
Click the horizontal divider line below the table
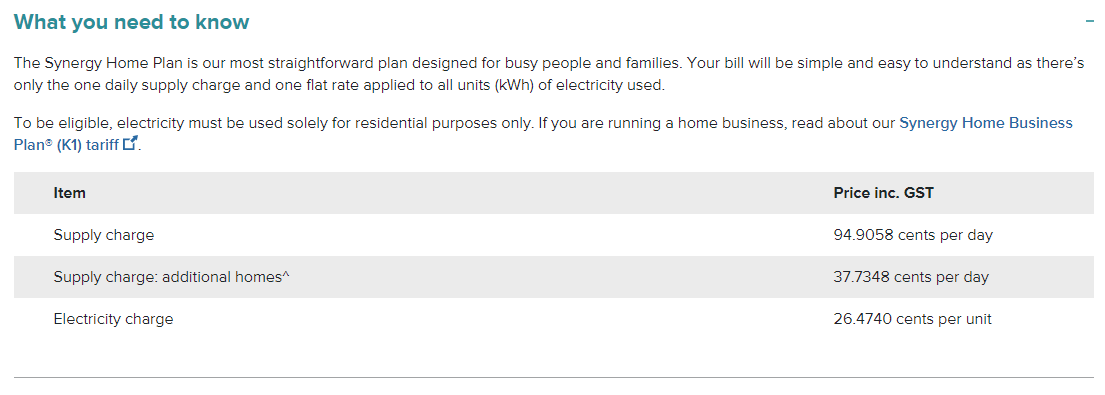click(x=554, y=377)
